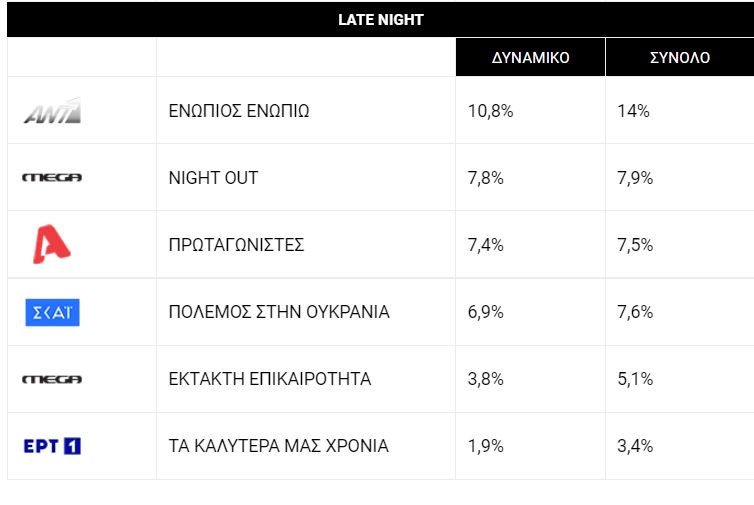The height and width of the screenshot is (505, 754).
Task: Click the ΕΡΤ1 channel logo
Action: 52,446
